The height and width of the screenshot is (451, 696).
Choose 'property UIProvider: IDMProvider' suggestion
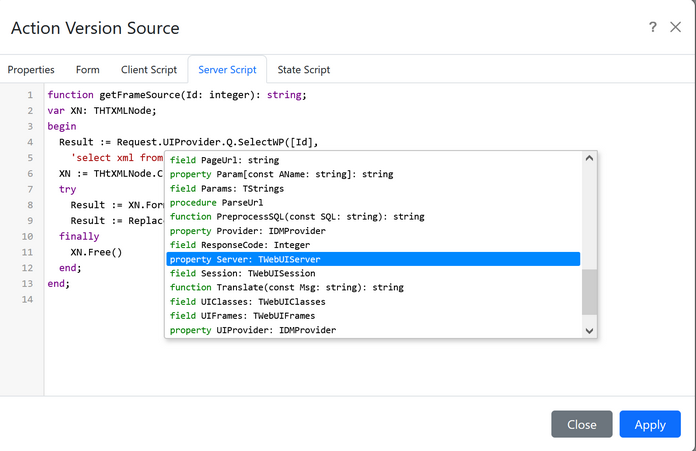[373, 330]
